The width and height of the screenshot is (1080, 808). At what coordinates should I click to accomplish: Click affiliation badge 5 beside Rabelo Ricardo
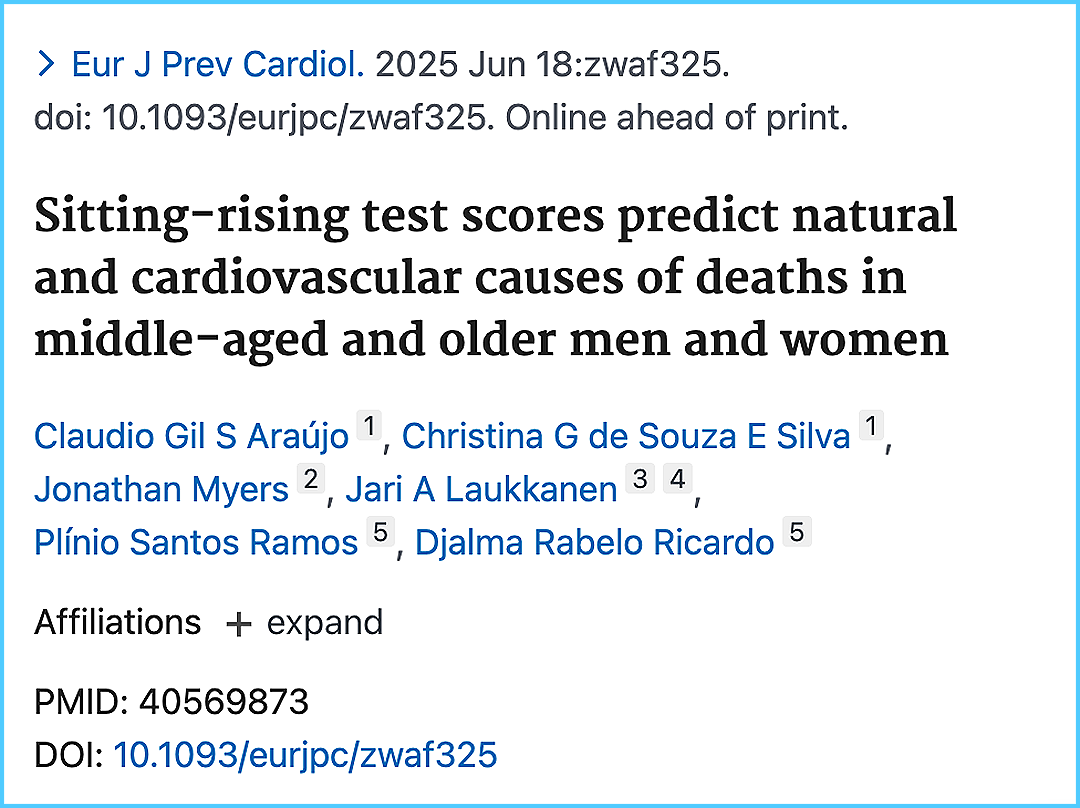pos(796,533)
